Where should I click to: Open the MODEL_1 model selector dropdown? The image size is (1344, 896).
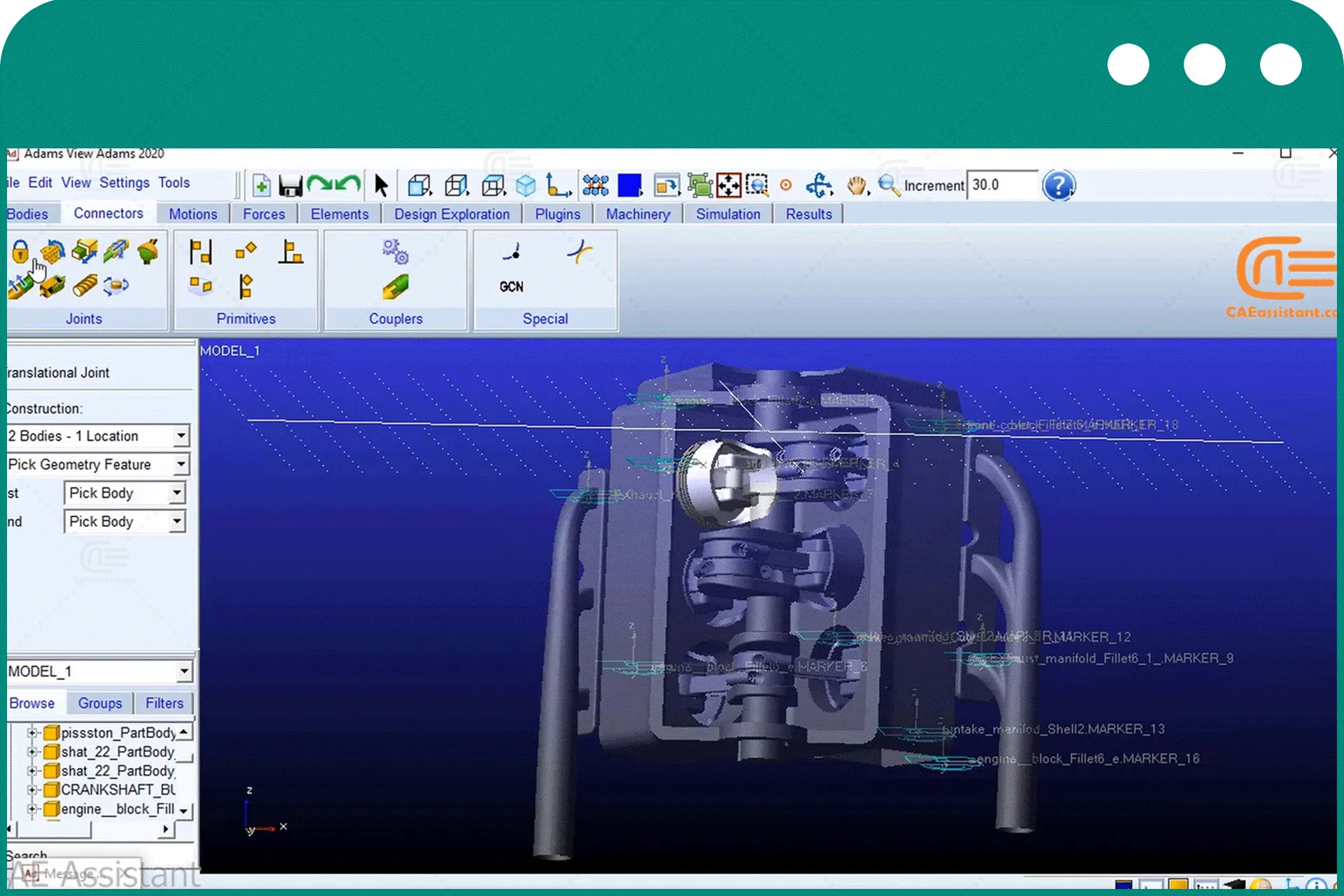coord(183,672)
